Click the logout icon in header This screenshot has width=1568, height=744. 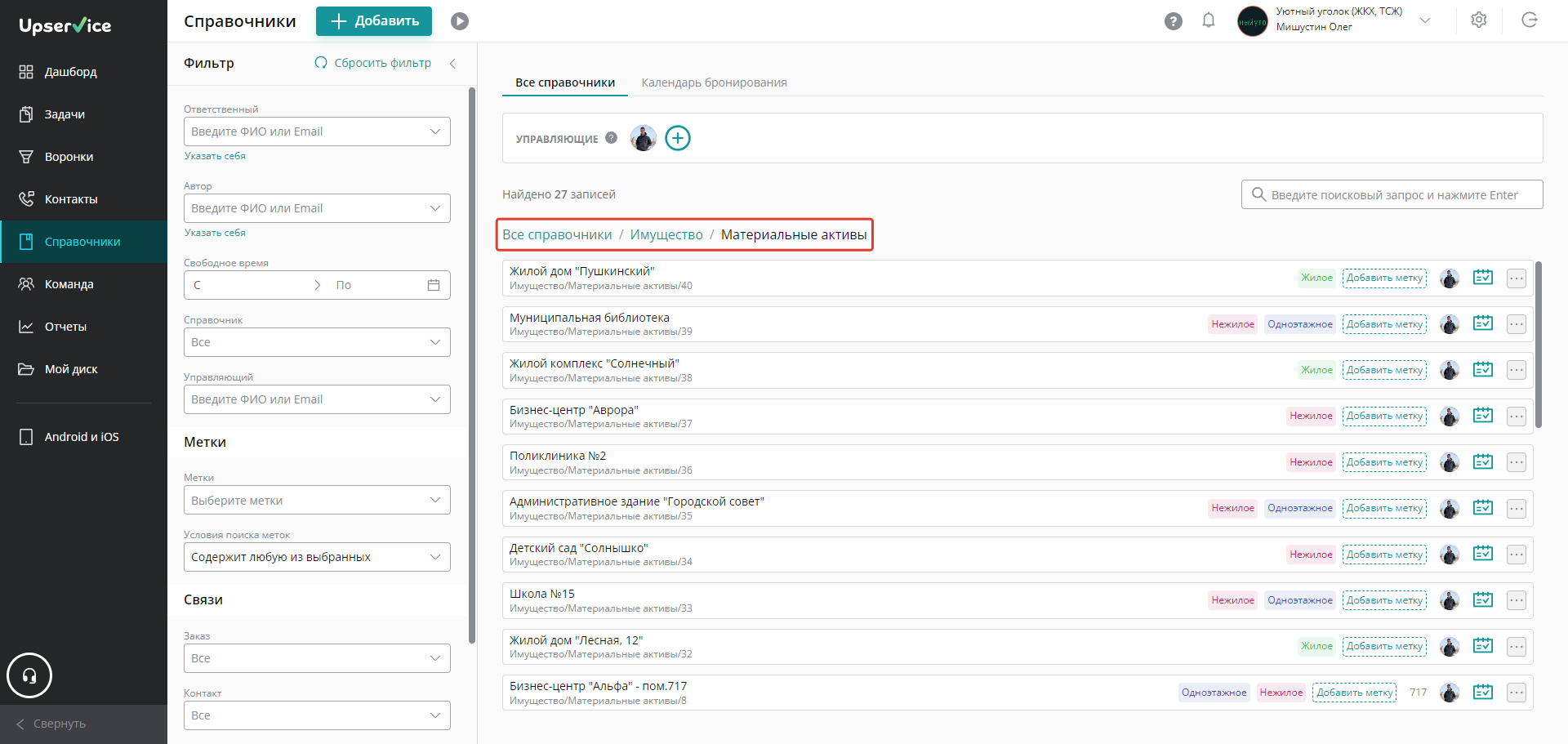click(1530, 20)
